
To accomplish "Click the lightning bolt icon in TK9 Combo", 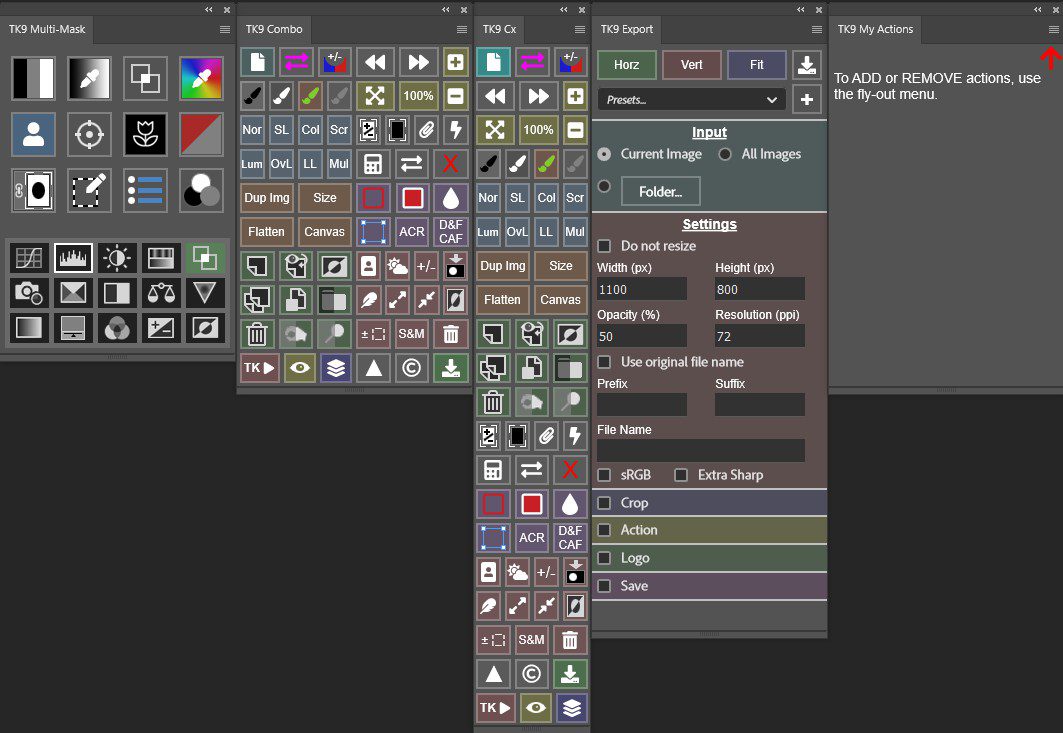I will coord(456,130).
